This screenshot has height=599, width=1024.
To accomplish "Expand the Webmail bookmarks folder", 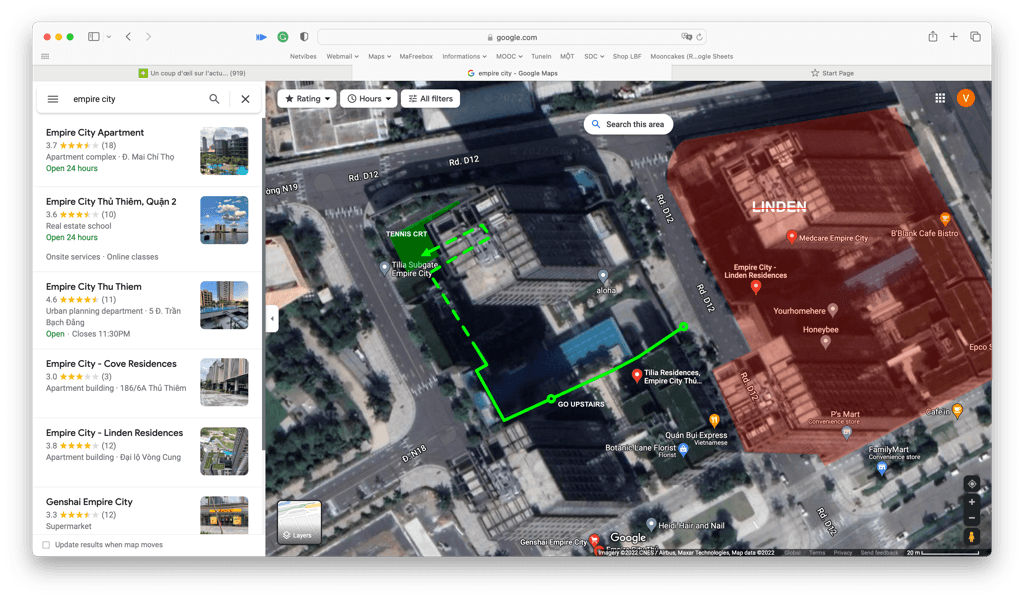I will 343,56.
